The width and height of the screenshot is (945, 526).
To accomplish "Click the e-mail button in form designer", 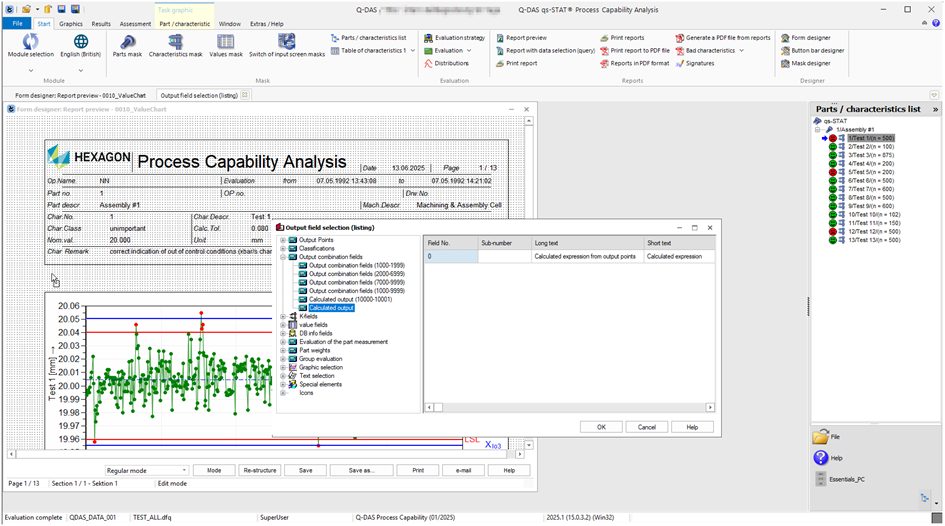I will (x=463, y=471).
